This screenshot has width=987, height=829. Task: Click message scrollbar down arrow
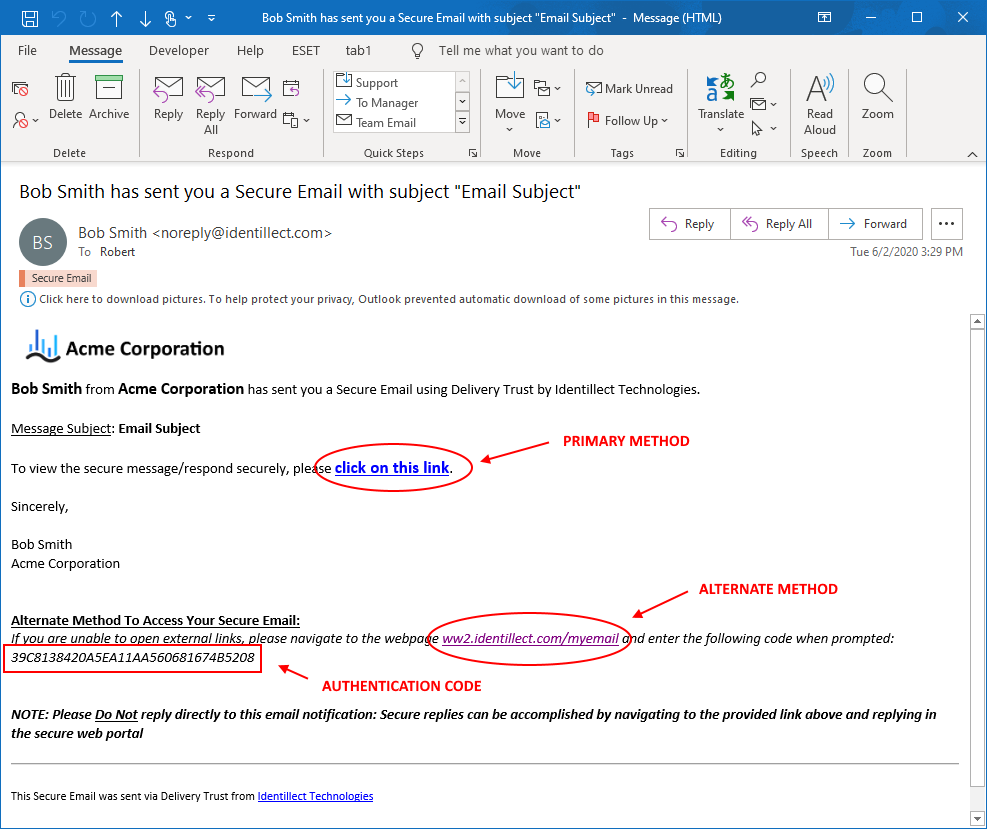point(977,819)
